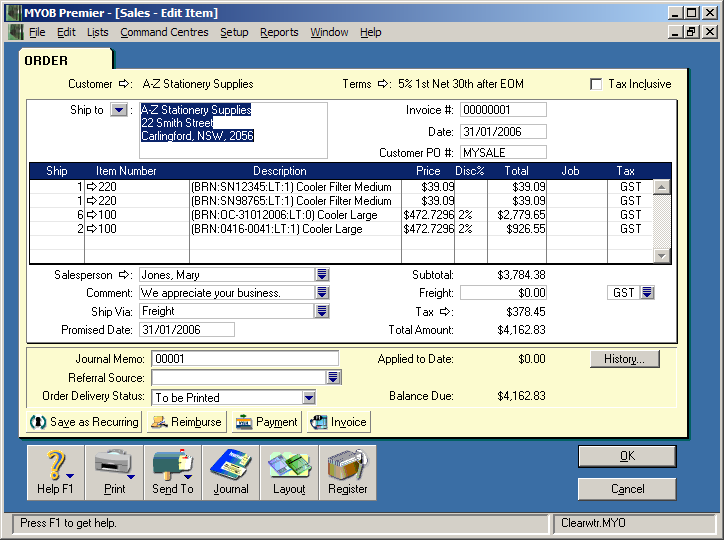The height and width of the screenshot is (540, 724).
Task: Click Journal Memo field
Action: (x=245, y=359)
